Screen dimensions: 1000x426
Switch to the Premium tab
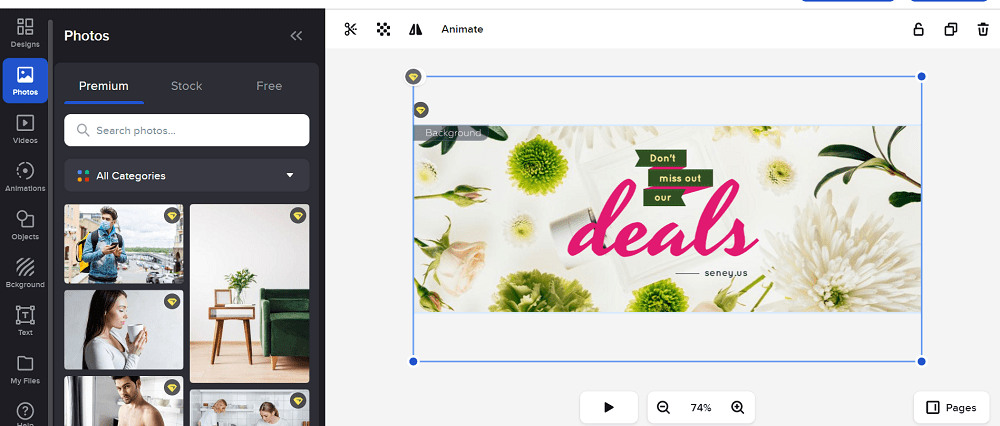click(x=104, y=86)
